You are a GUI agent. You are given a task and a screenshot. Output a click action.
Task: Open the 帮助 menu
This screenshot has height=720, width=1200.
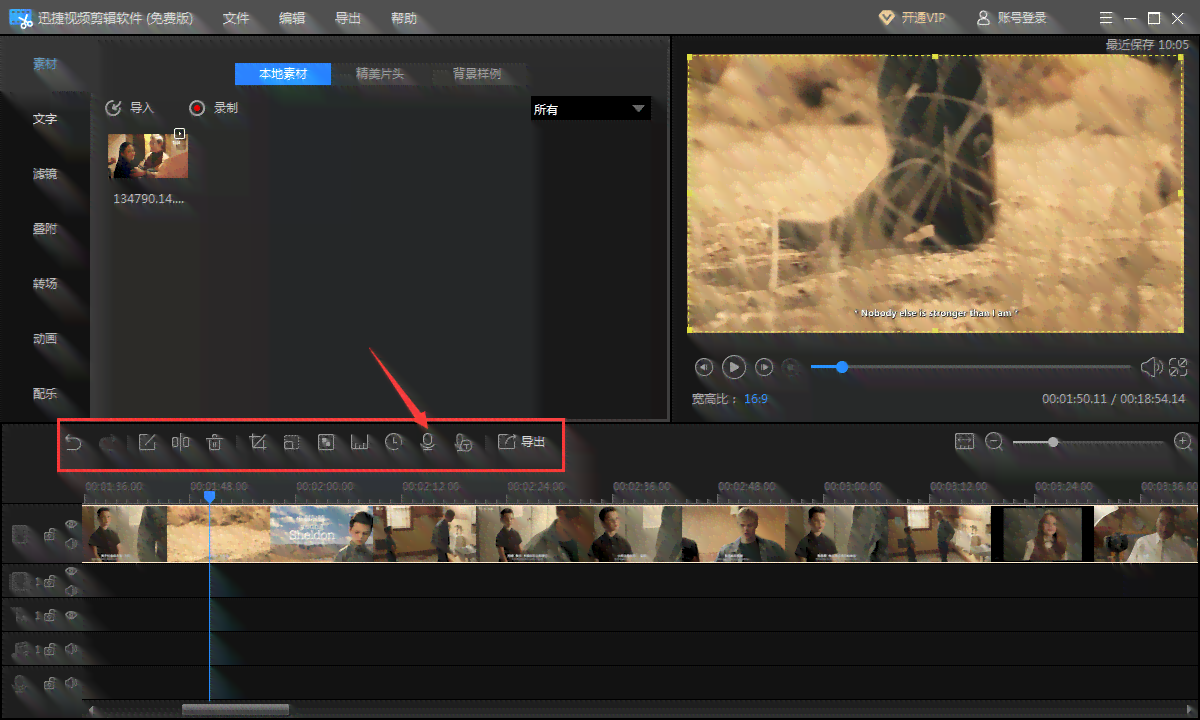(404, 18)
